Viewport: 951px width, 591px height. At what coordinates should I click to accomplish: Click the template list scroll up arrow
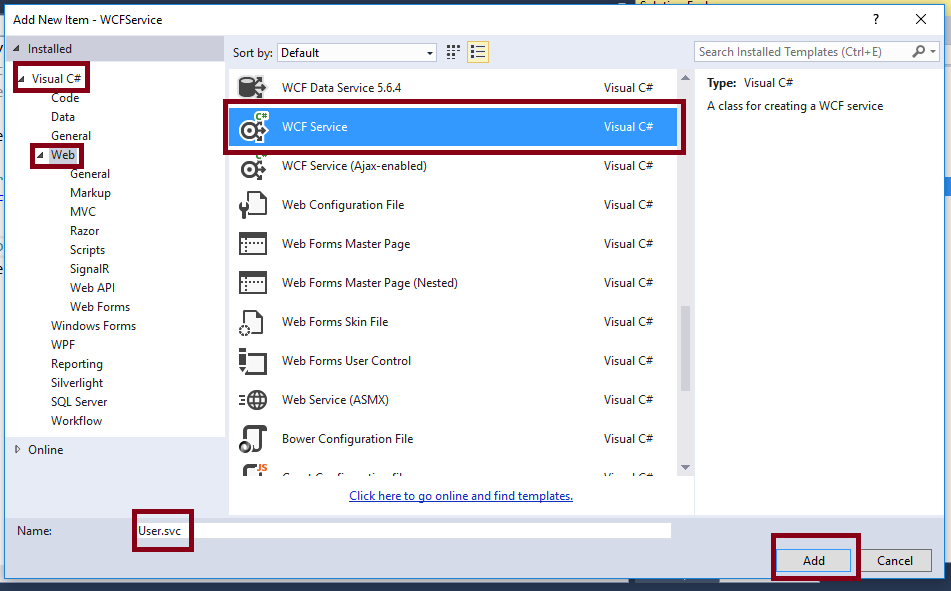click(685, 78)
